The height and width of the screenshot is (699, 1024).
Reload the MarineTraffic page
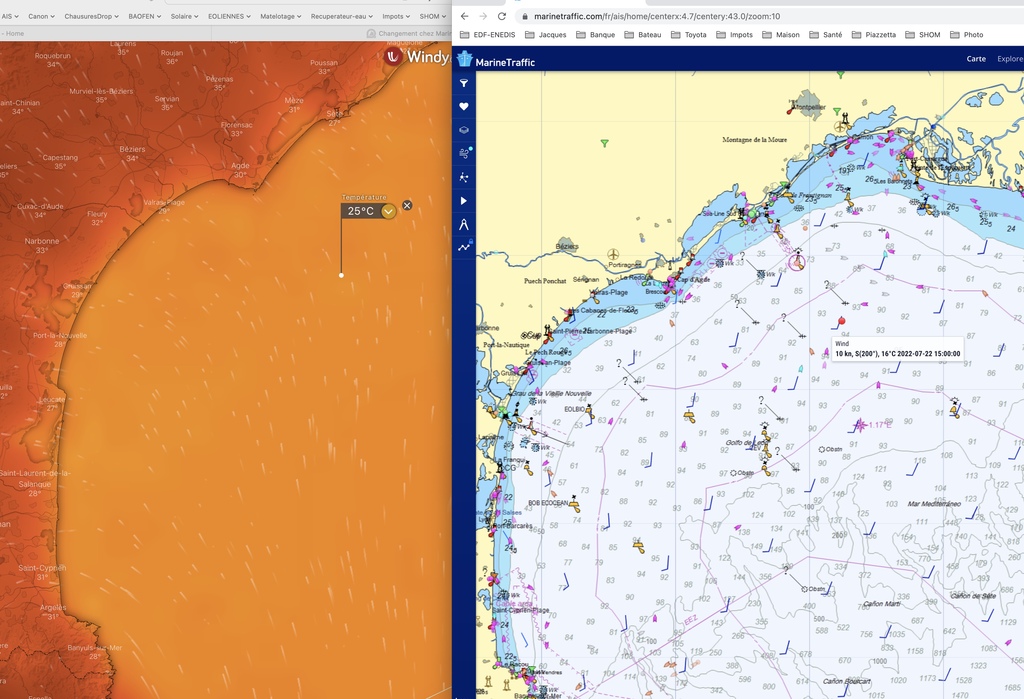click(502, 16)
